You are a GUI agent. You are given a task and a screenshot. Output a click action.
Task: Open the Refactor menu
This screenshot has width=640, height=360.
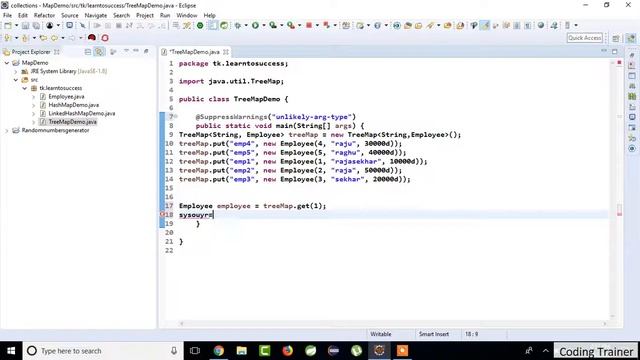44,16
